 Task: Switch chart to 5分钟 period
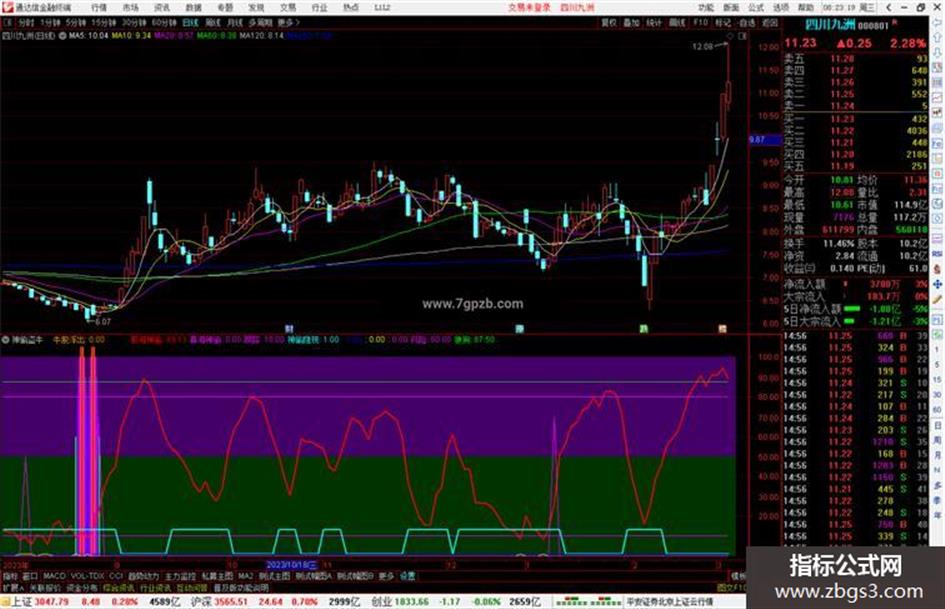pyautogui.click(x=76, y=22)
